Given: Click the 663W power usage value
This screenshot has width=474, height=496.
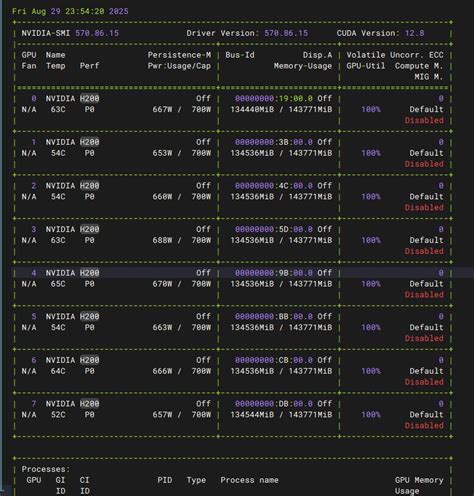Looking at the screenshot, I should [162, 328].
